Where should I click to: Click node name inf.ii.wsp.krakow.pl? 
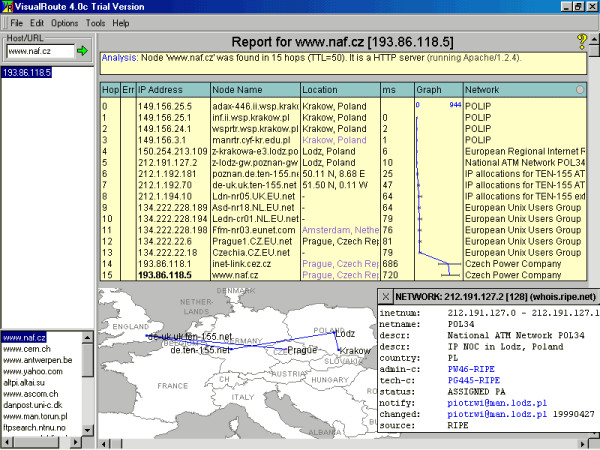click(251, 117)
